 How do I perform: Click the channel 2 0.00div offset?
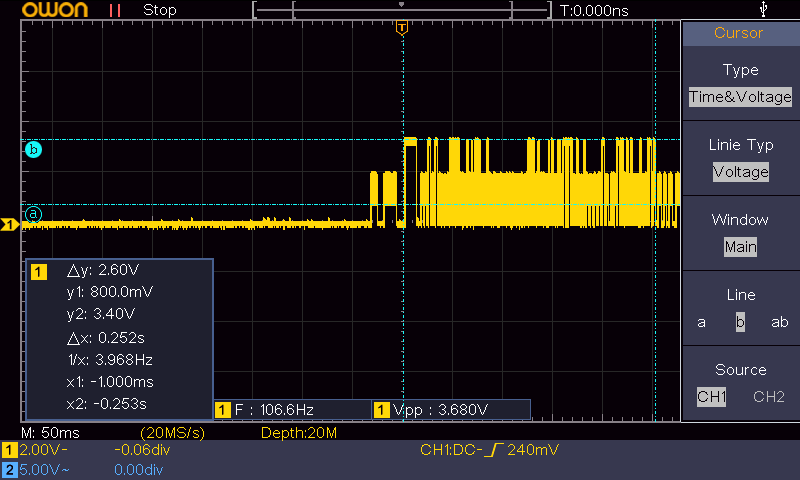(x=139, y=470)
